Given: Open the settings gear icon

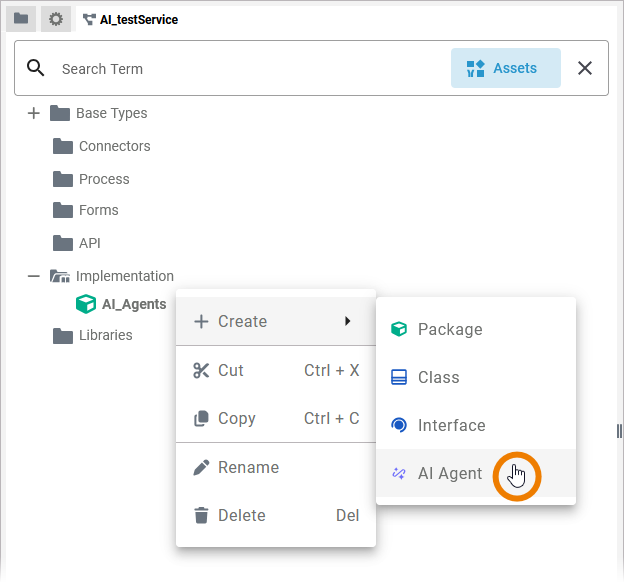Looking at the screenshot, I should [56, 19].
